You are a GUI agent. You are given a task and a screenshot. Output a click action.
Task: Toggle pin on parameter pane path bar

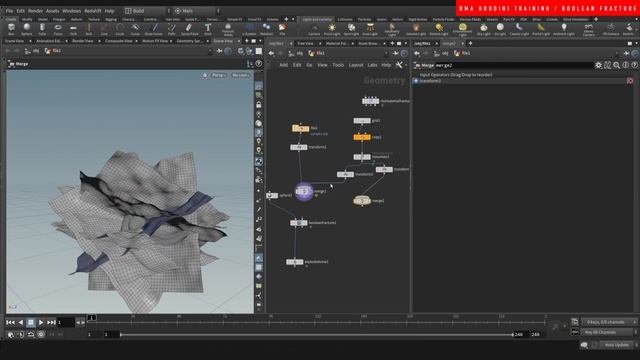click(x=626, y=53)
